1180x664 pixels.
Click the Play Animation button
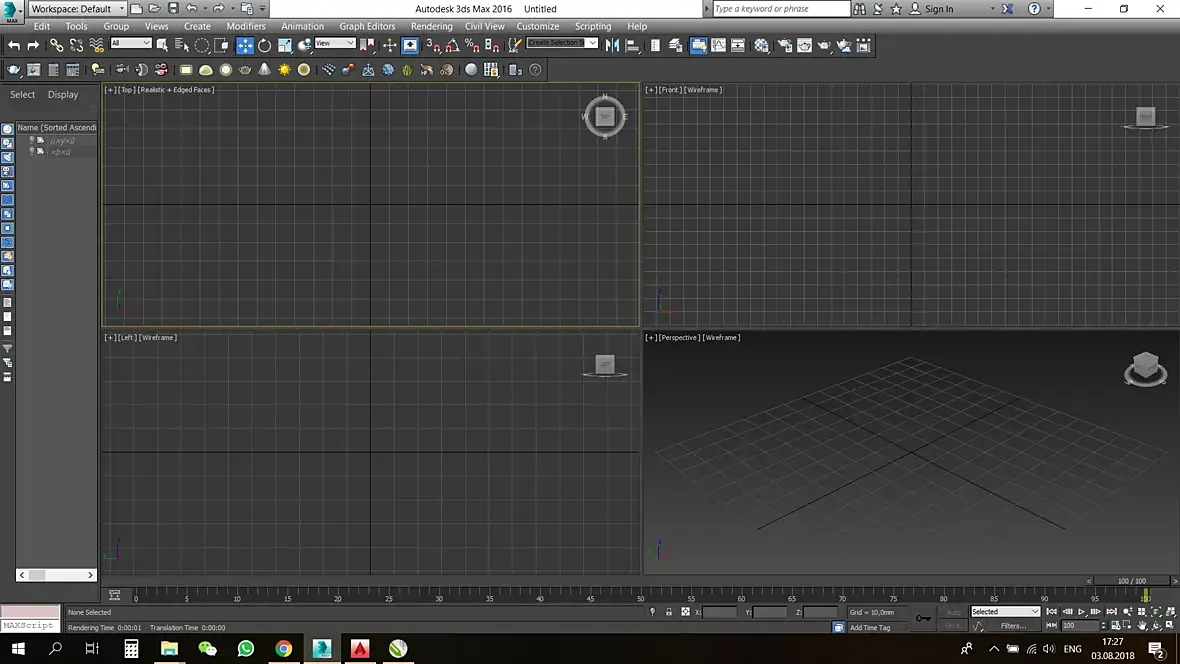pyautogui.click(x=1082, y=612)
